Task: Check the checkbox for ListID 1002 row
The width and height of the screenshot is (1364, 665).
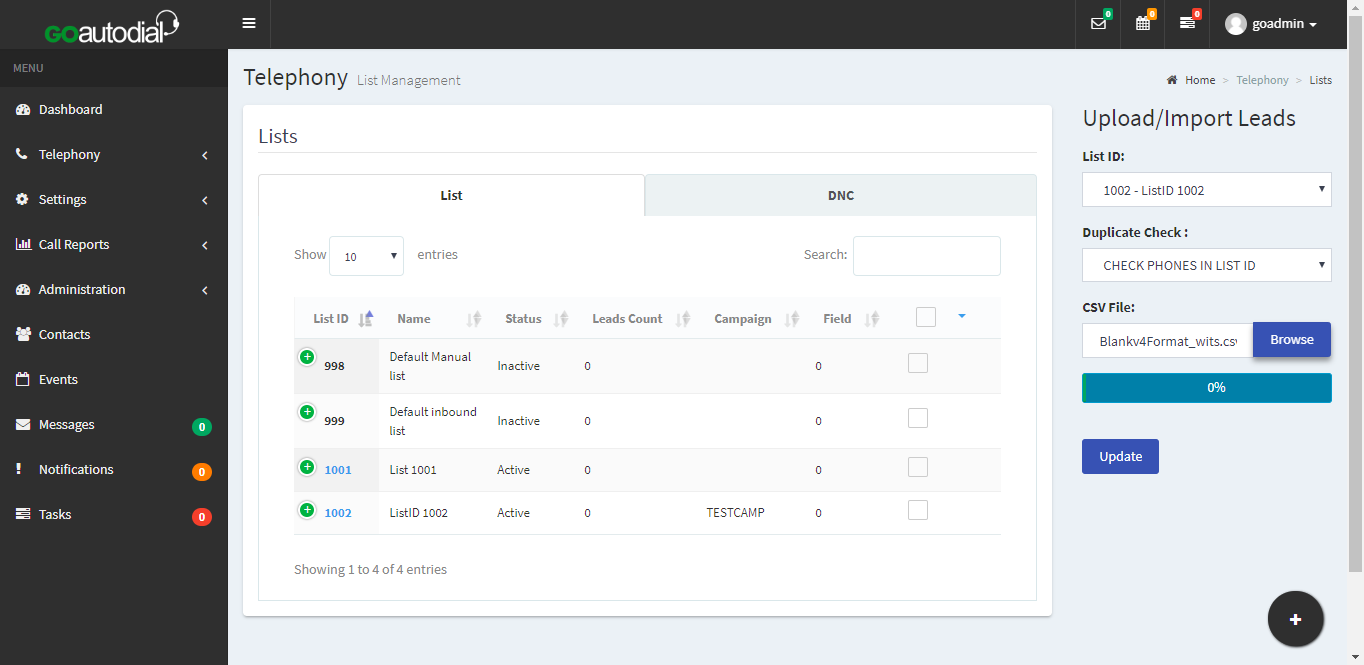Action: pyautogui.click(x=918, y=510)
